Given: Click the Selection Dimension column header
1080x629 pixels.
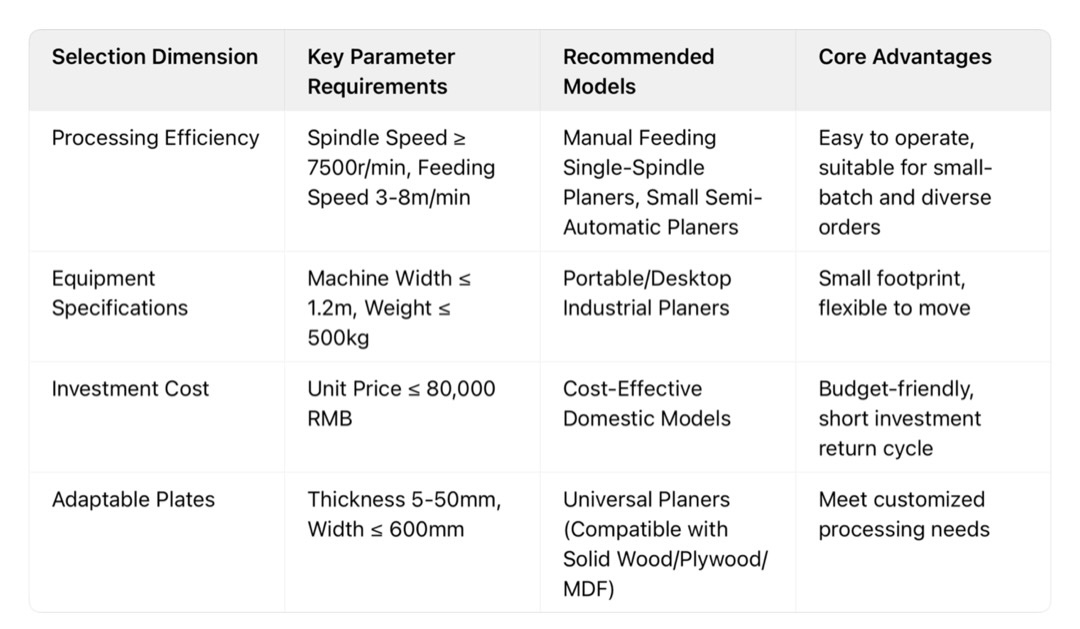Looking at the screenshot, I should tap(155, 57).
